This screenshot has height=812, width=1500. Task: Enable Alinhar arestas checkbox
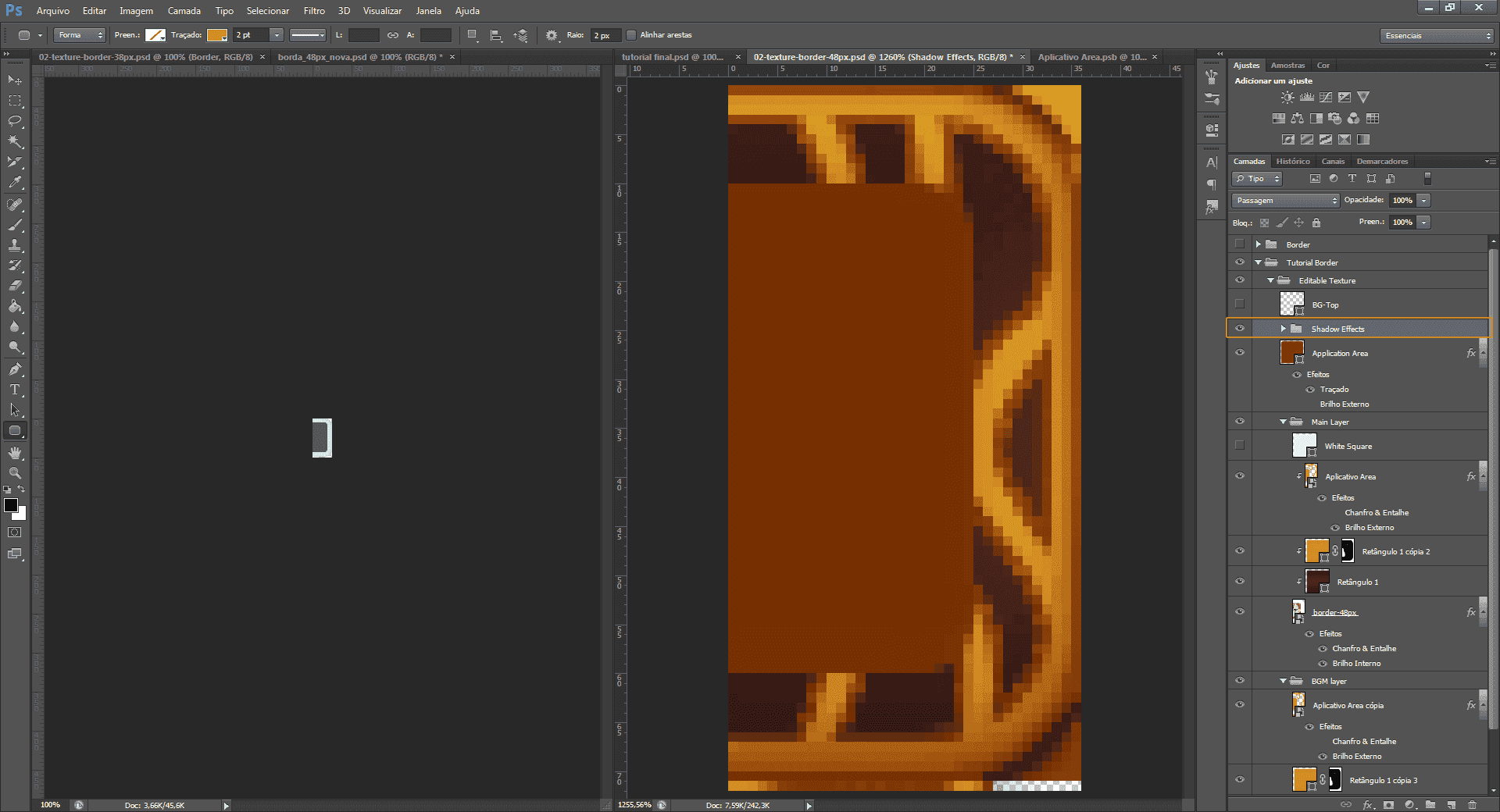coord(631,35)
